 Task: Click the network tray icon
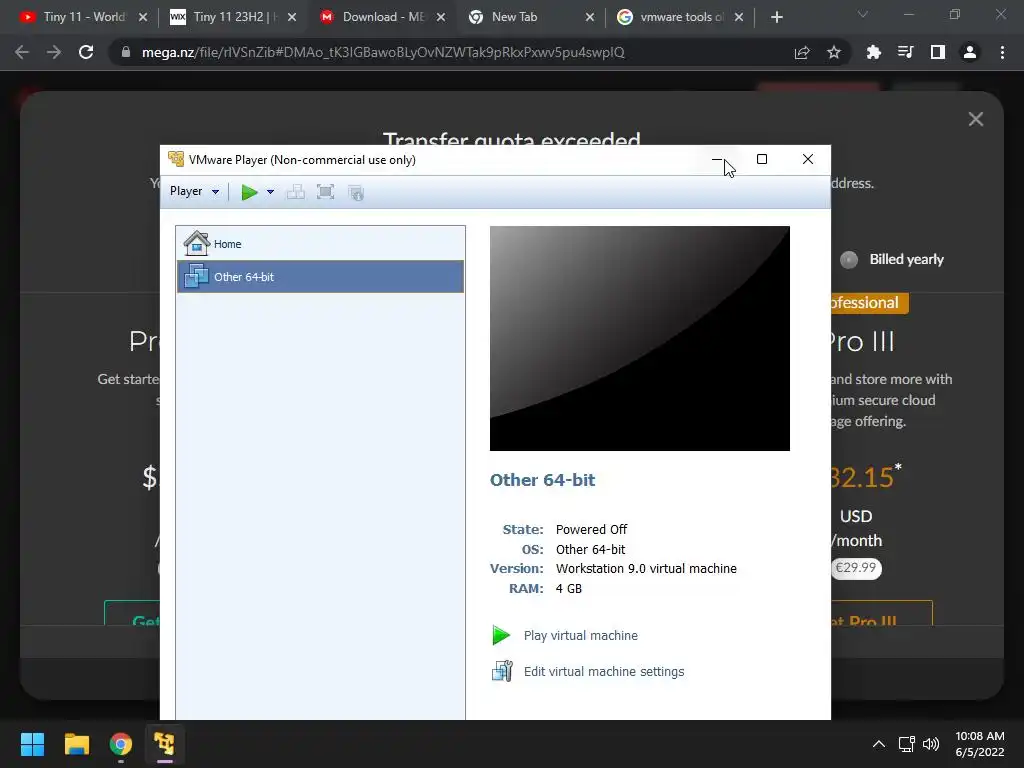(x=906, y=744)
